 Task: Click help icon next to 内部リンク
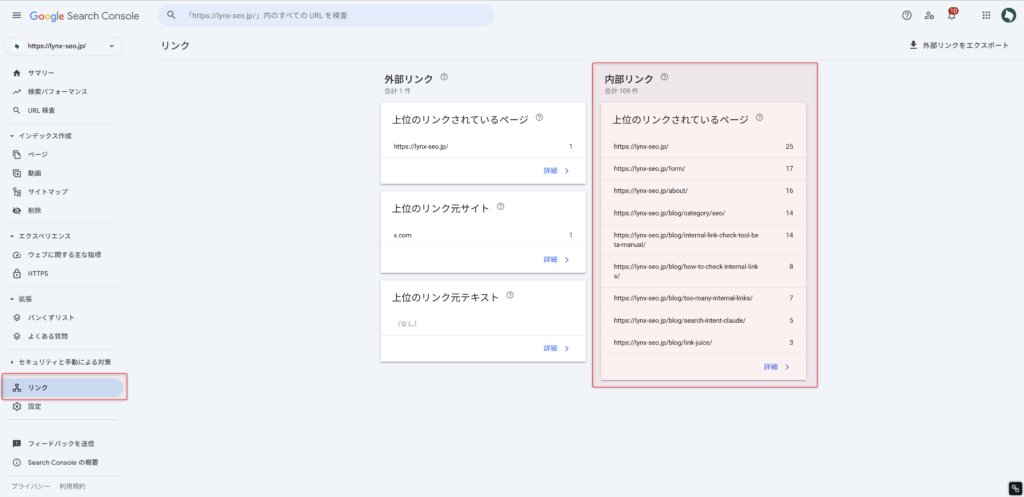coord(664,77)
